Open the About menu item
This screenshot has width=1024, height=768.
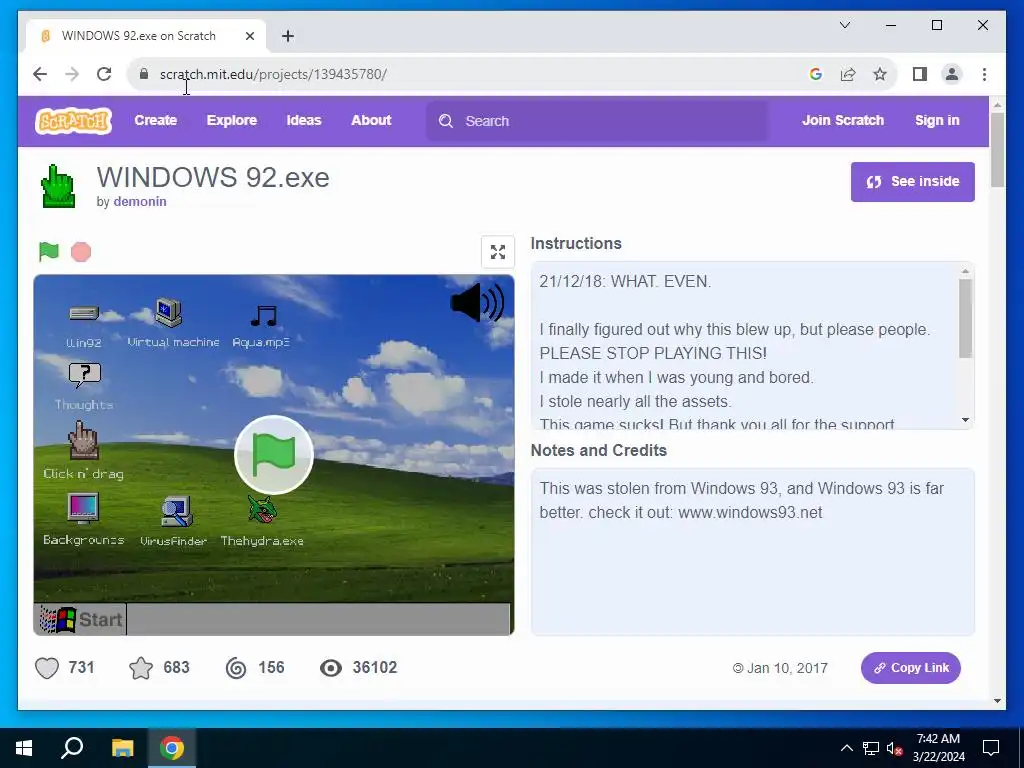tap(371, 120)
